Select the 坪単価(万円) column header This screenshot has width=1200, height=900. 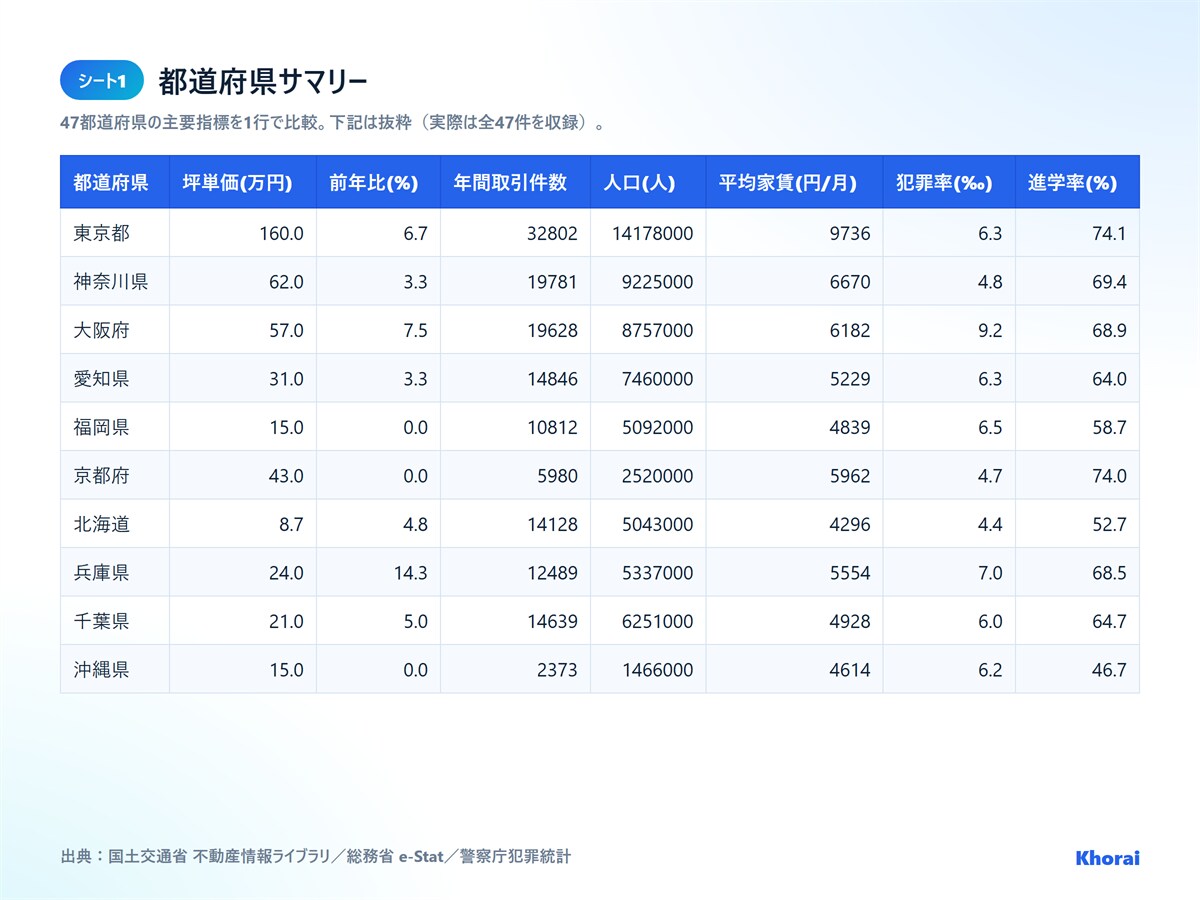(x=243, y=182)
